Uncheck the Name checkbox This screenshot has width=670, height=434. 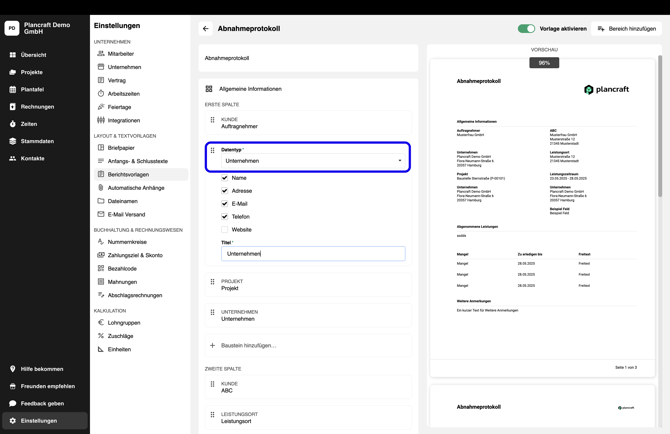224,178
